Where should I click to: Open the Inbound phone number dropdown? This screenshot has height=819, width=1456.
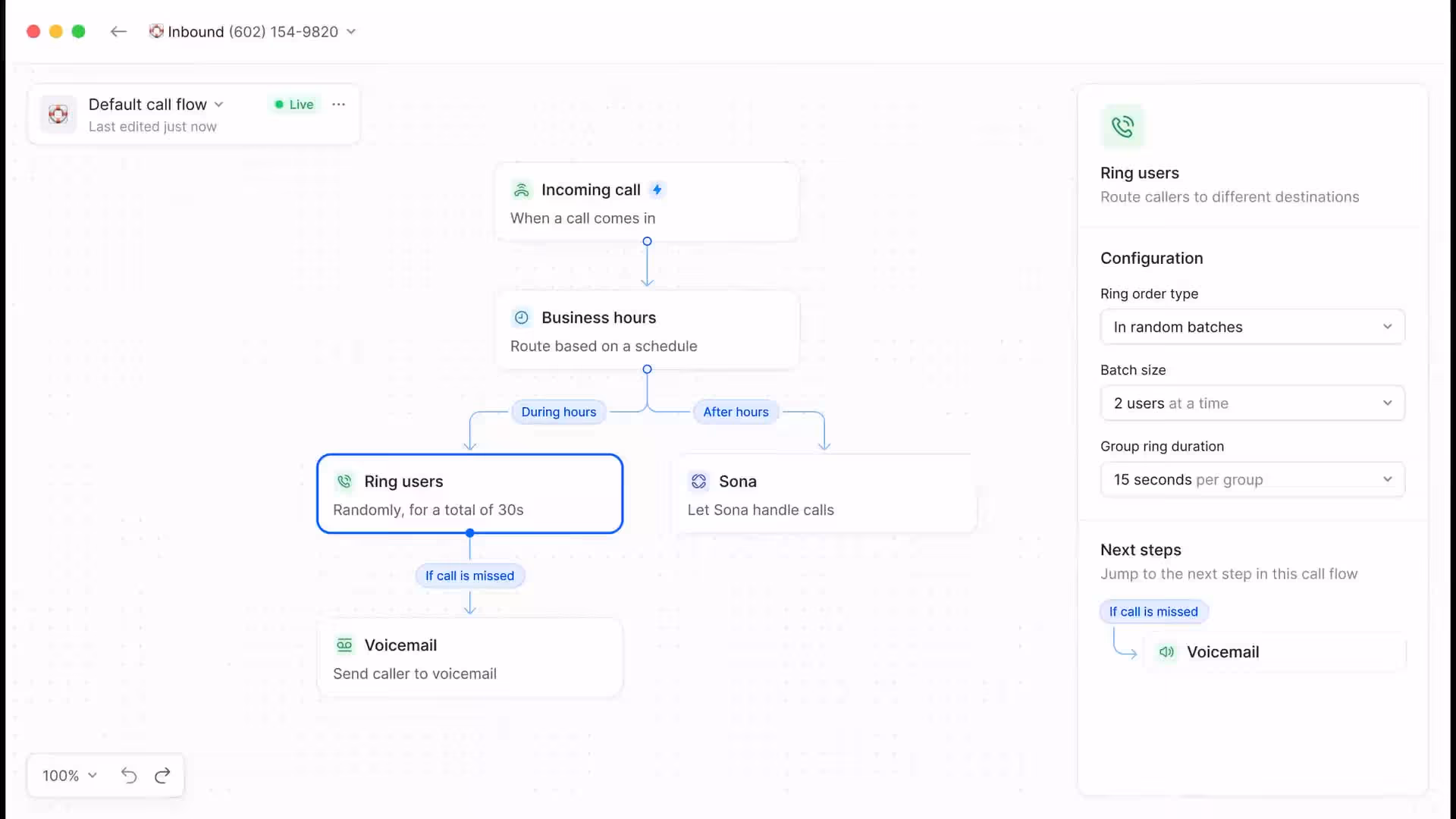click(254, 32)
